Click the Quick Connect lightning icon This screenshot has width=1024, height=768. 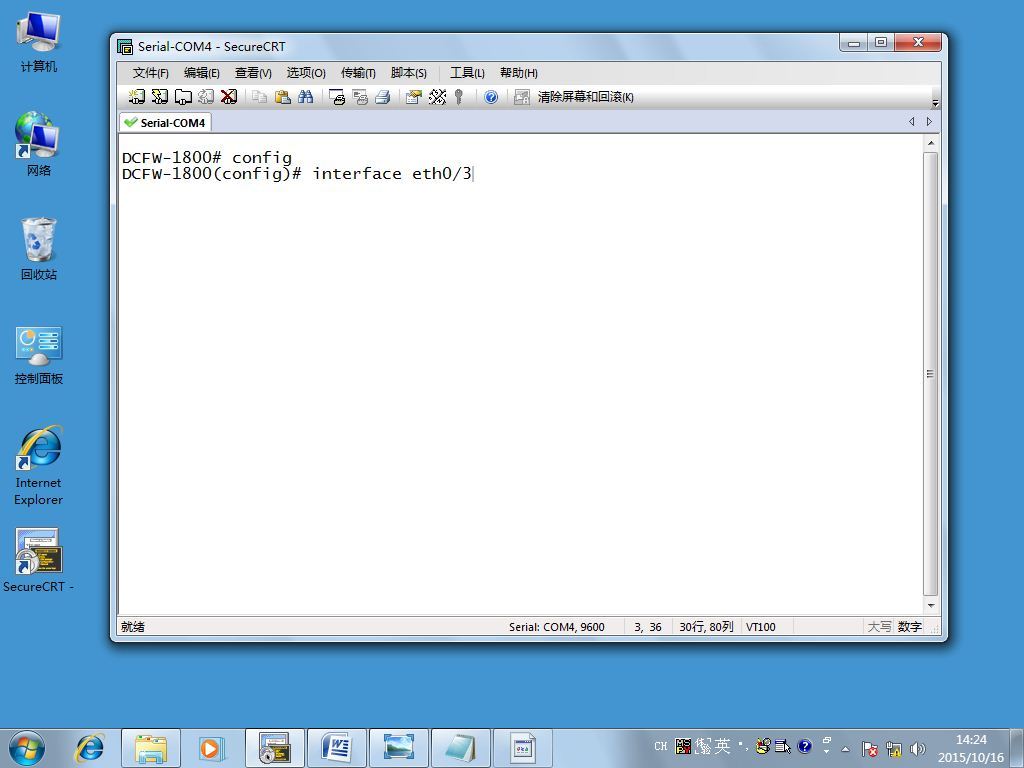pos(160,97)
